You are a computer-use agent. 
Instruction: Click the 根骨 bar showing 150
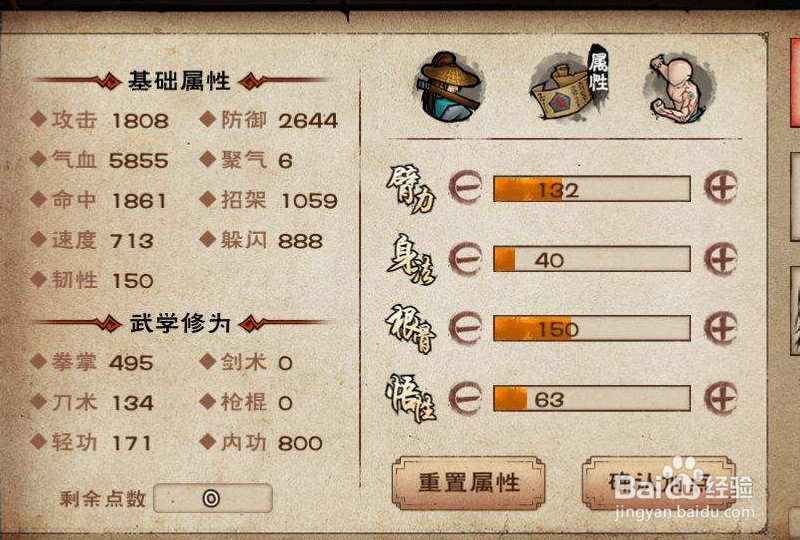[x=592, y=328]
